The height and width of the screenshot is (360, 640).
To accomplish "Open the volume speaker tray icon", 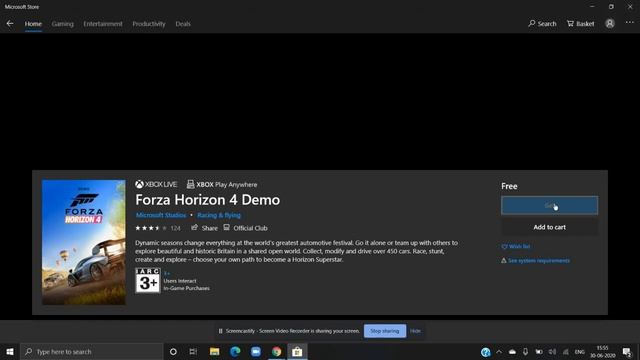I will [552, 352].
